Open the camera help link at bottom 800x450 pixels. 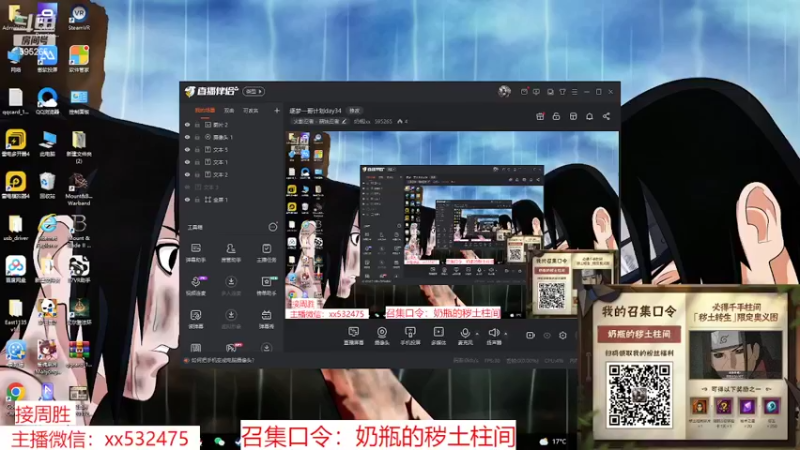click(x=220, y=360)
